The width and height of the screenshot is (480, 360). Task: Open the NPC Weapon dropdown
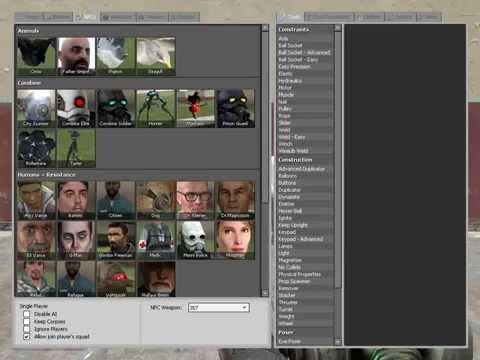pos(219,308)
